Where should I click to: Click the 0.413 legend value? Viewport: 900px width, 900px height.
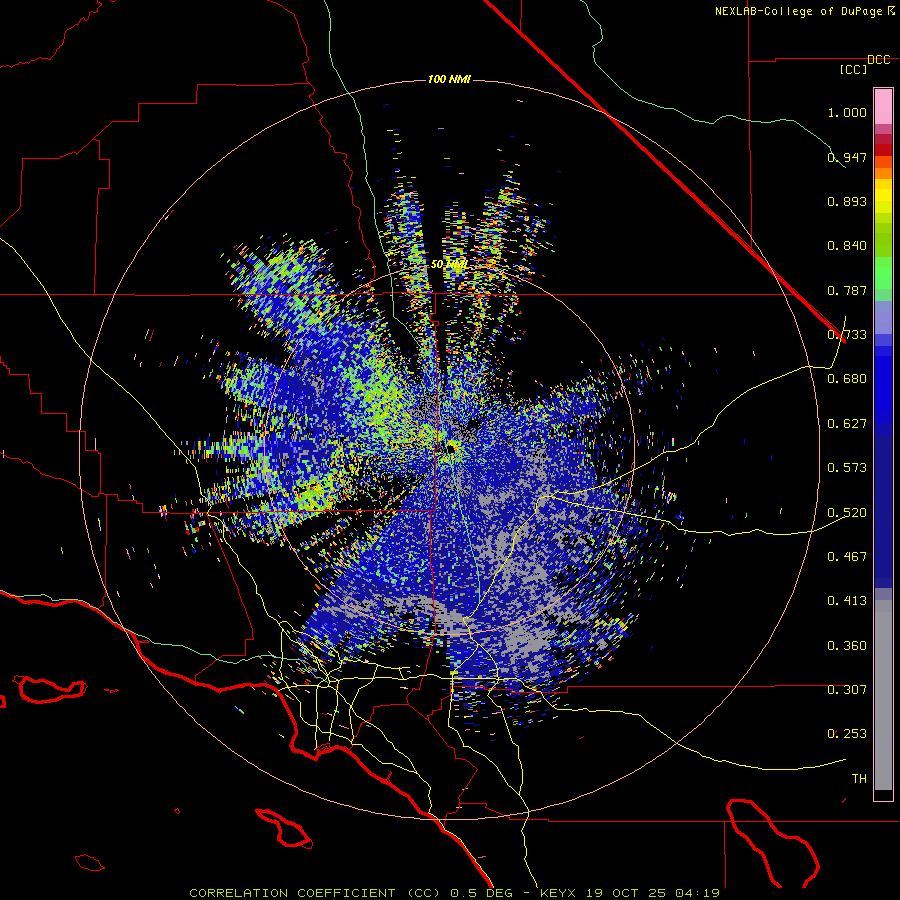click(847, 601)
